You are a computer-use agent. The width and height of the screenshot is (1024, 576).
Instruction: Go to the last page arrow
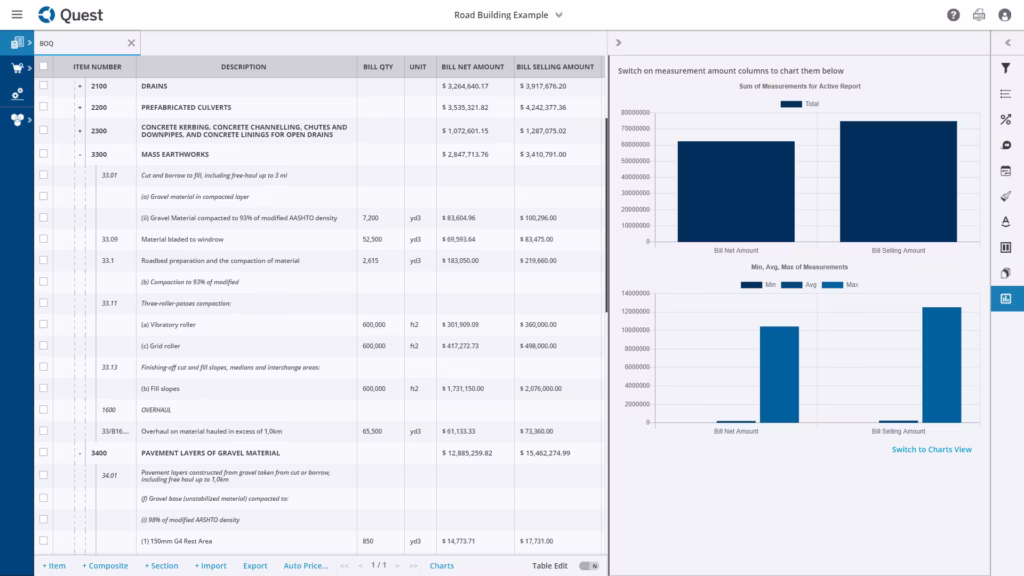(x=413, y=566)
